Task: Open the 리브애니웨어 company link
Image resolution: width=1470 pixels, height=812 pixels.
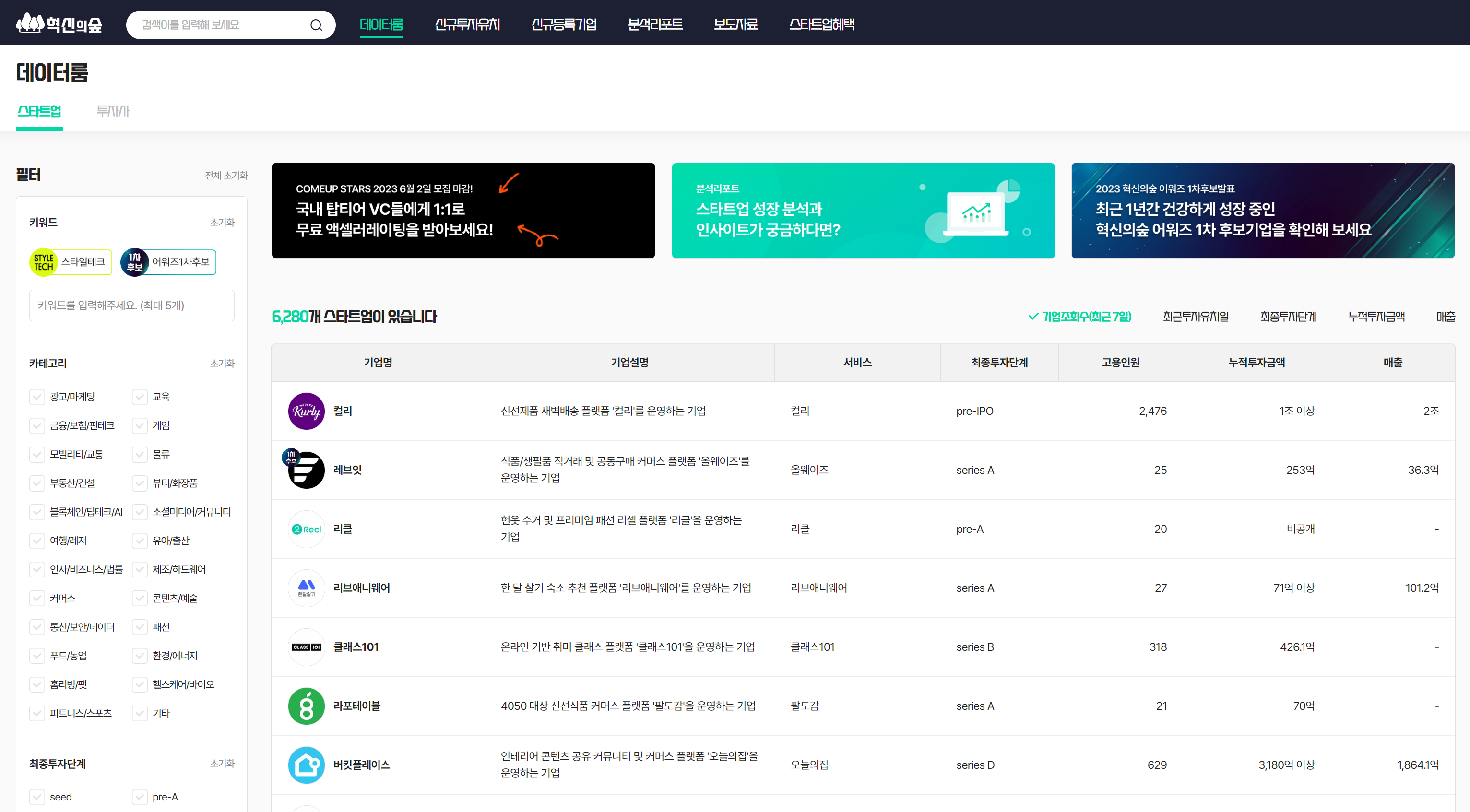Action: 361,588
